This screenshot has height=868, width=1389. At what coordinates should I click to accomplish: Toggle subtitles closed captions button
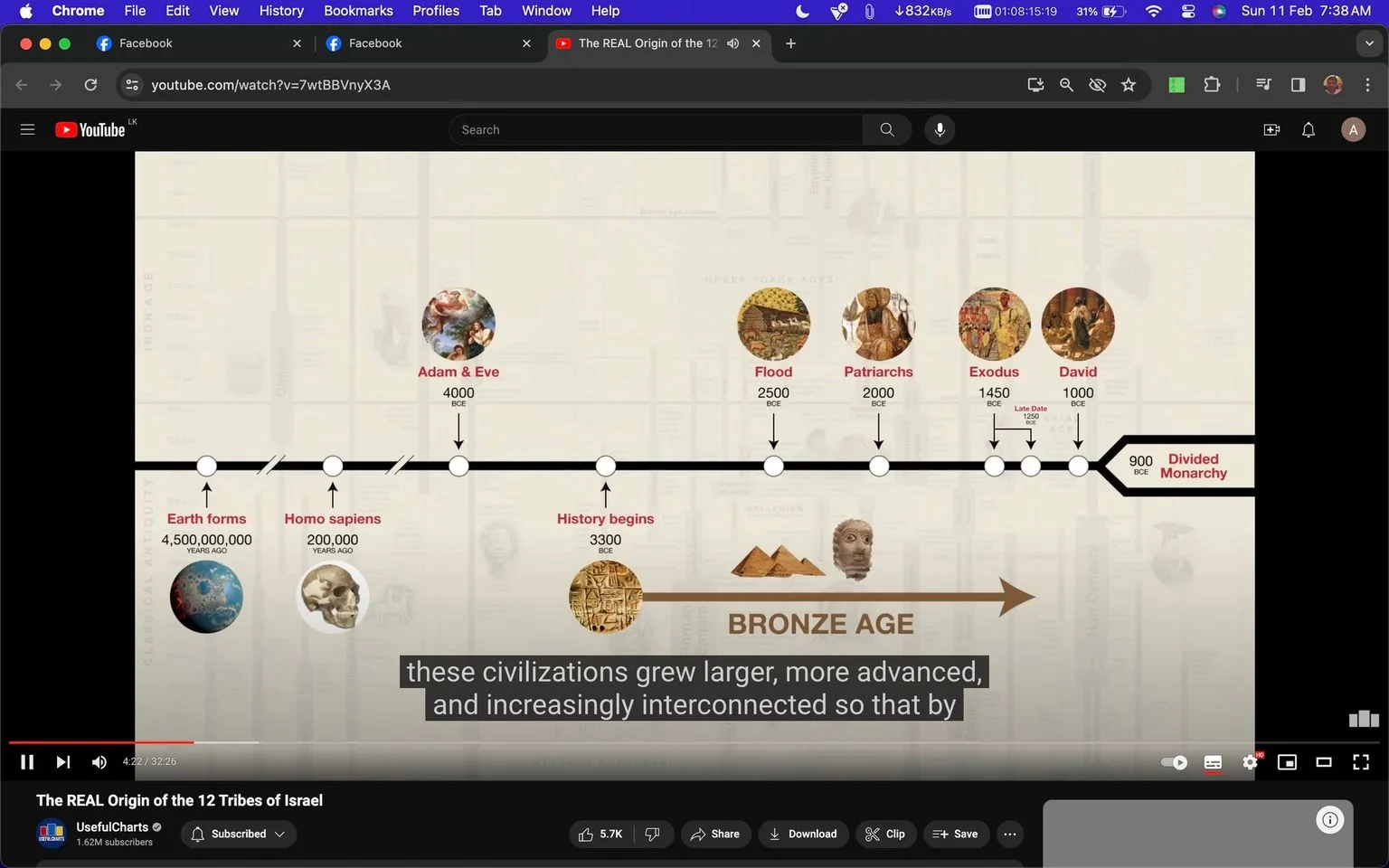coord(1213,762)
